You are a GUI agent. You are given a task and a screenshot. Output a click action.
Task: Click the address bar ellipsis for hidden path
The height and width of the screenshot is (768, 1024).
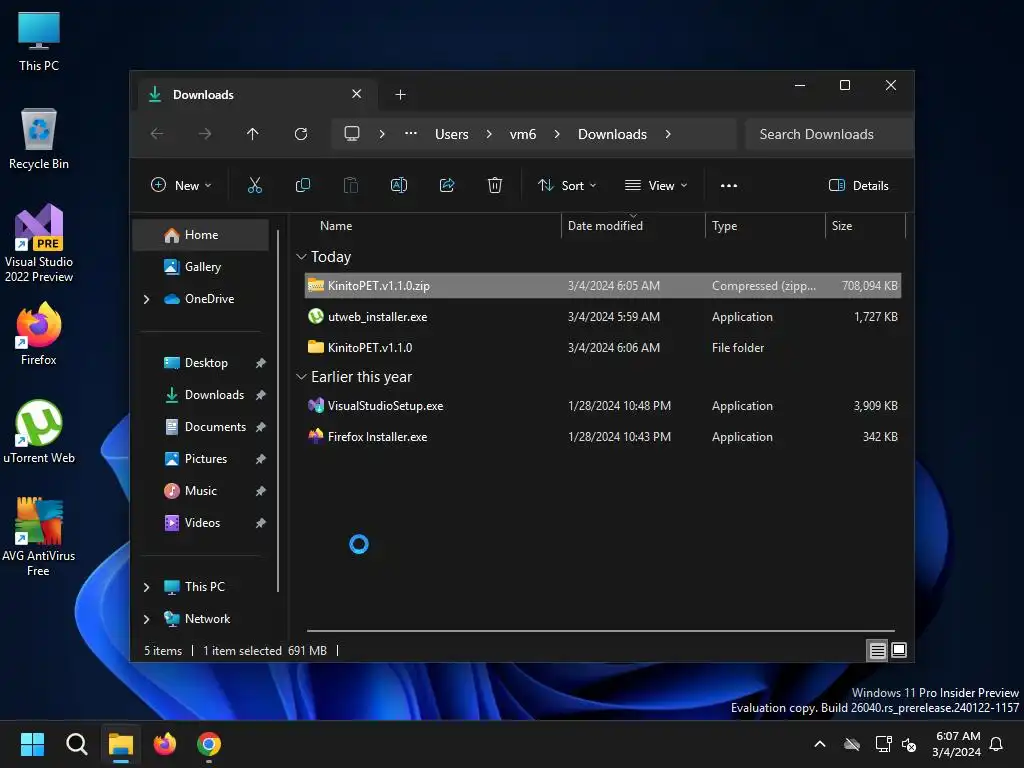[410, 133]
